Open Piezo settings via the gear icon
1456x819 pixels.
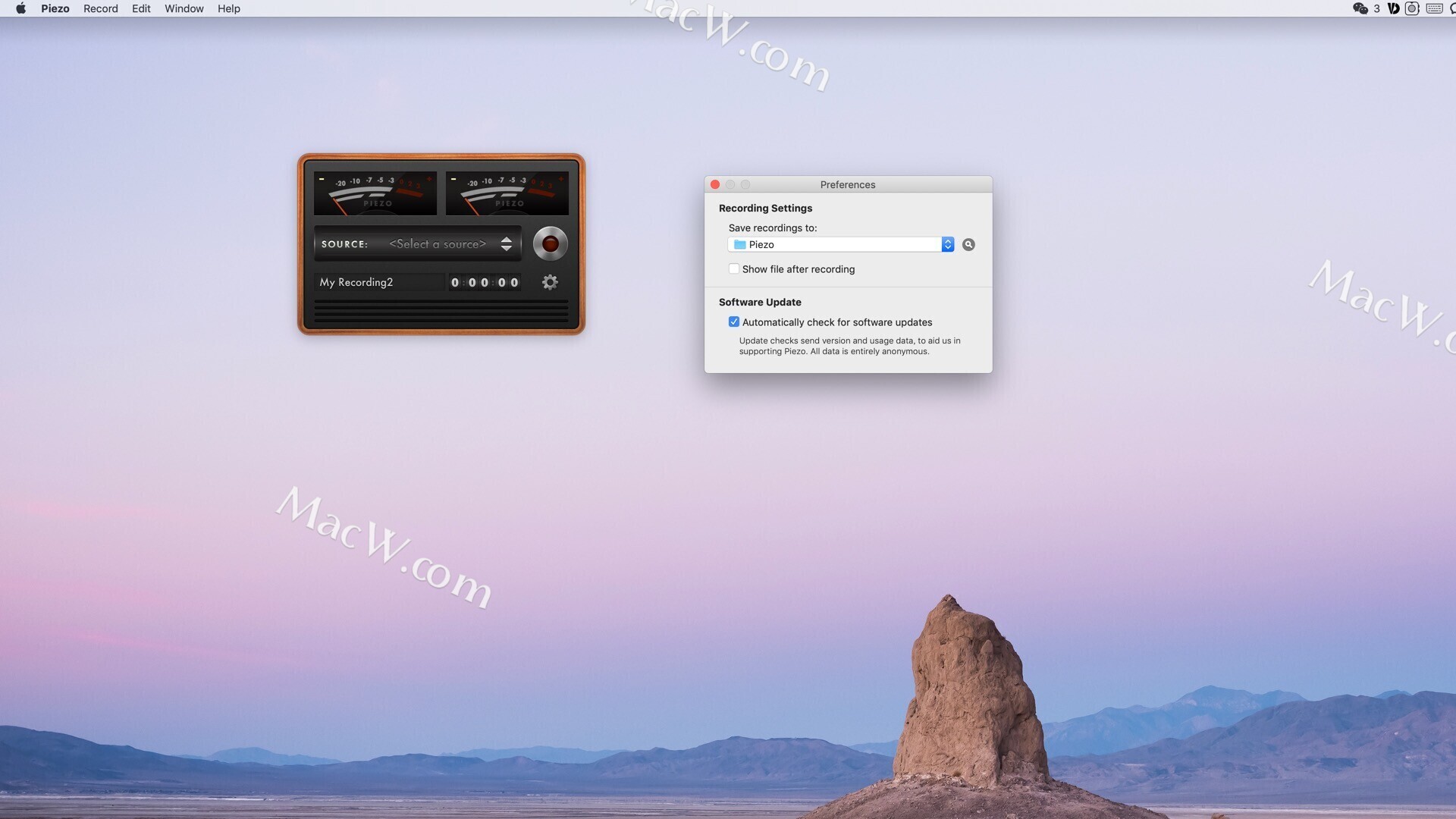pyautogui.click(x=550, y=282)
